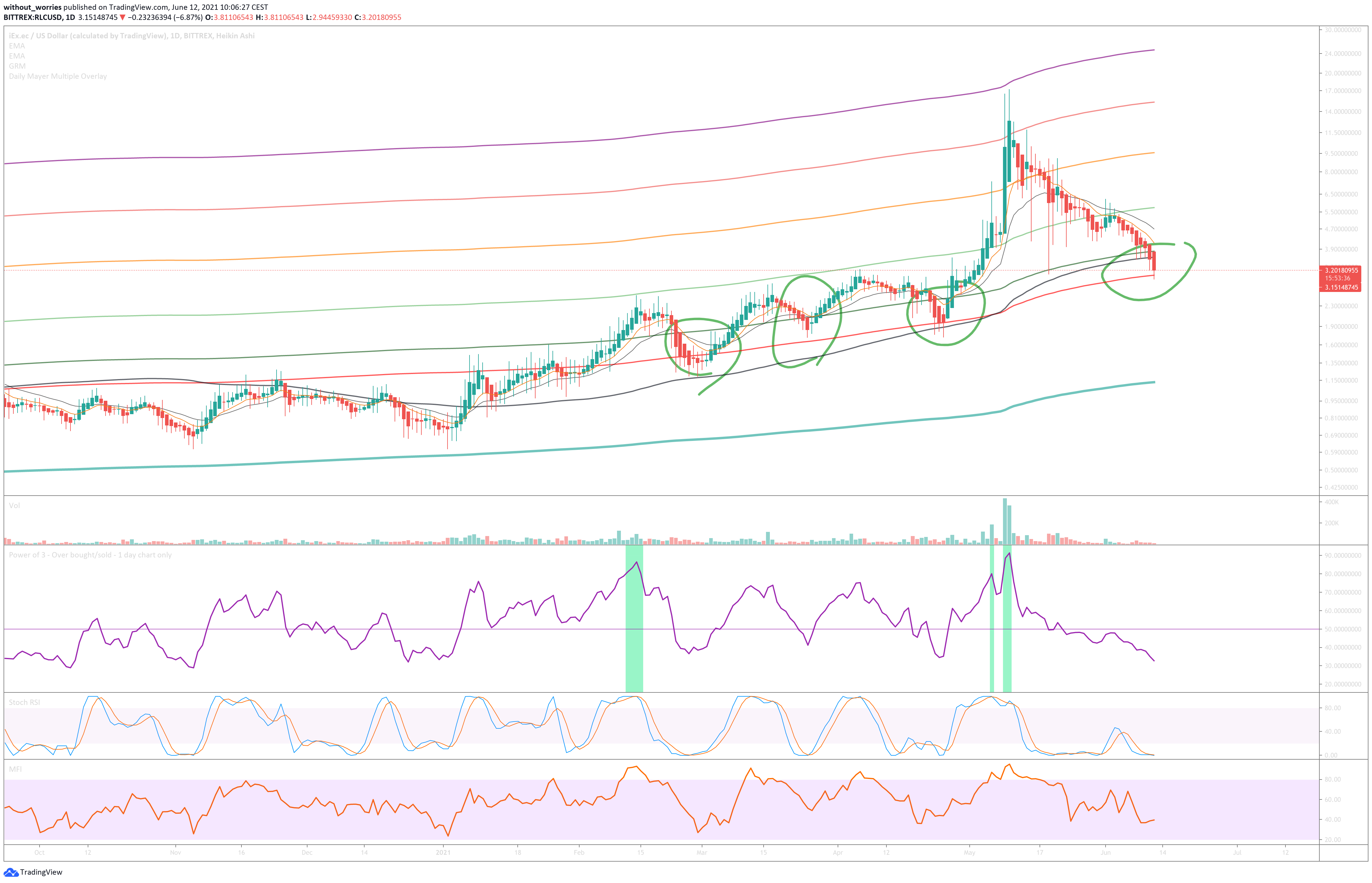Viewport: 1372px width, 883px height.
Task: Click the TradingView cloud logo icon
Action: pyautogui.click(x=11, y=872)
